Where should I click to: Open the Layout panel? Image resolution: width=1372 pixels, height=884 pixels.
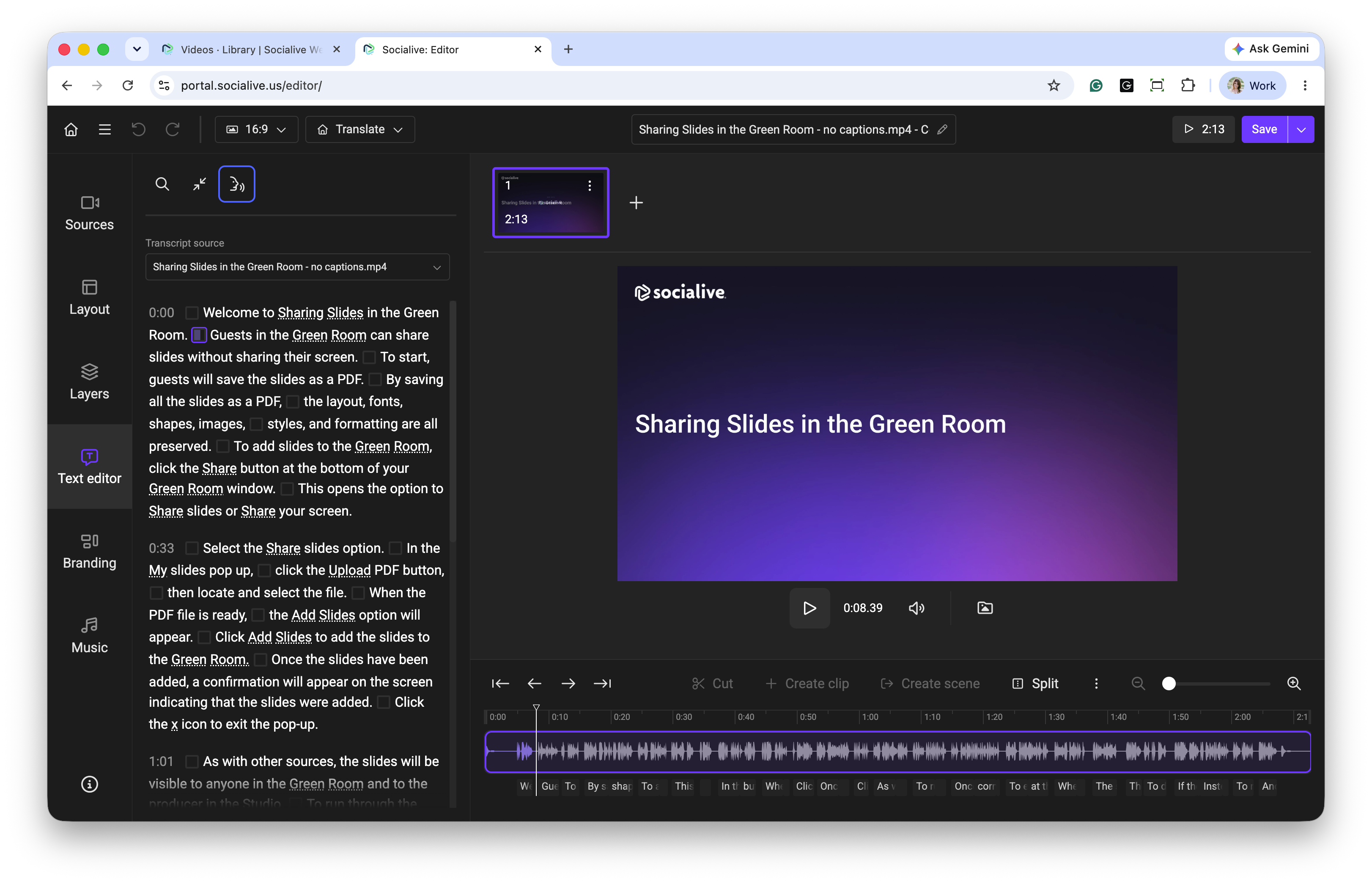[90, 298]
